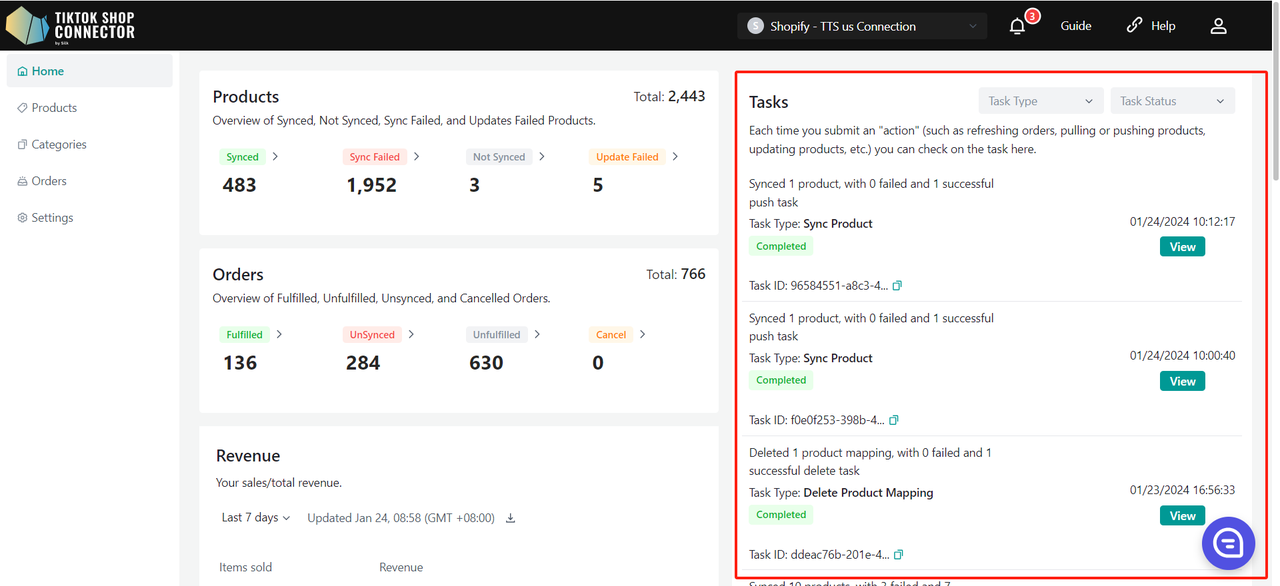The height and width of the screenshot is (586, 1280).
Task: Click View for the 10:12:17 sync task
Action: (1182, 247)
